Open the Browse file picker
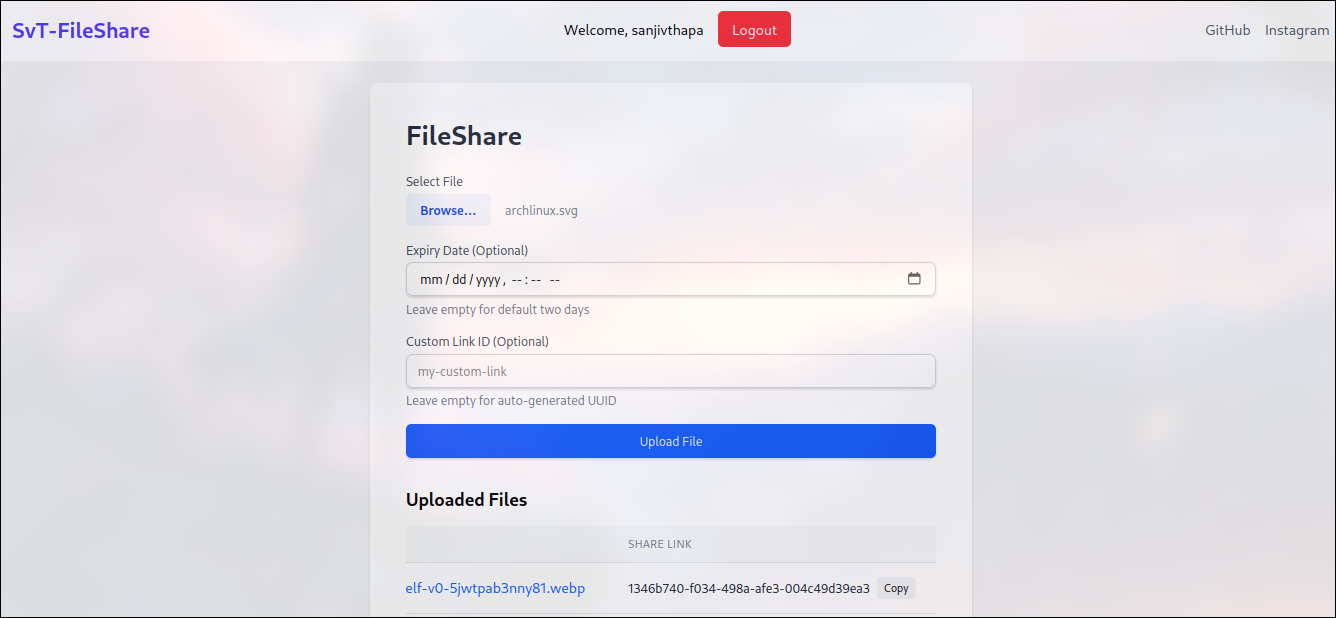 pos(447,210)
